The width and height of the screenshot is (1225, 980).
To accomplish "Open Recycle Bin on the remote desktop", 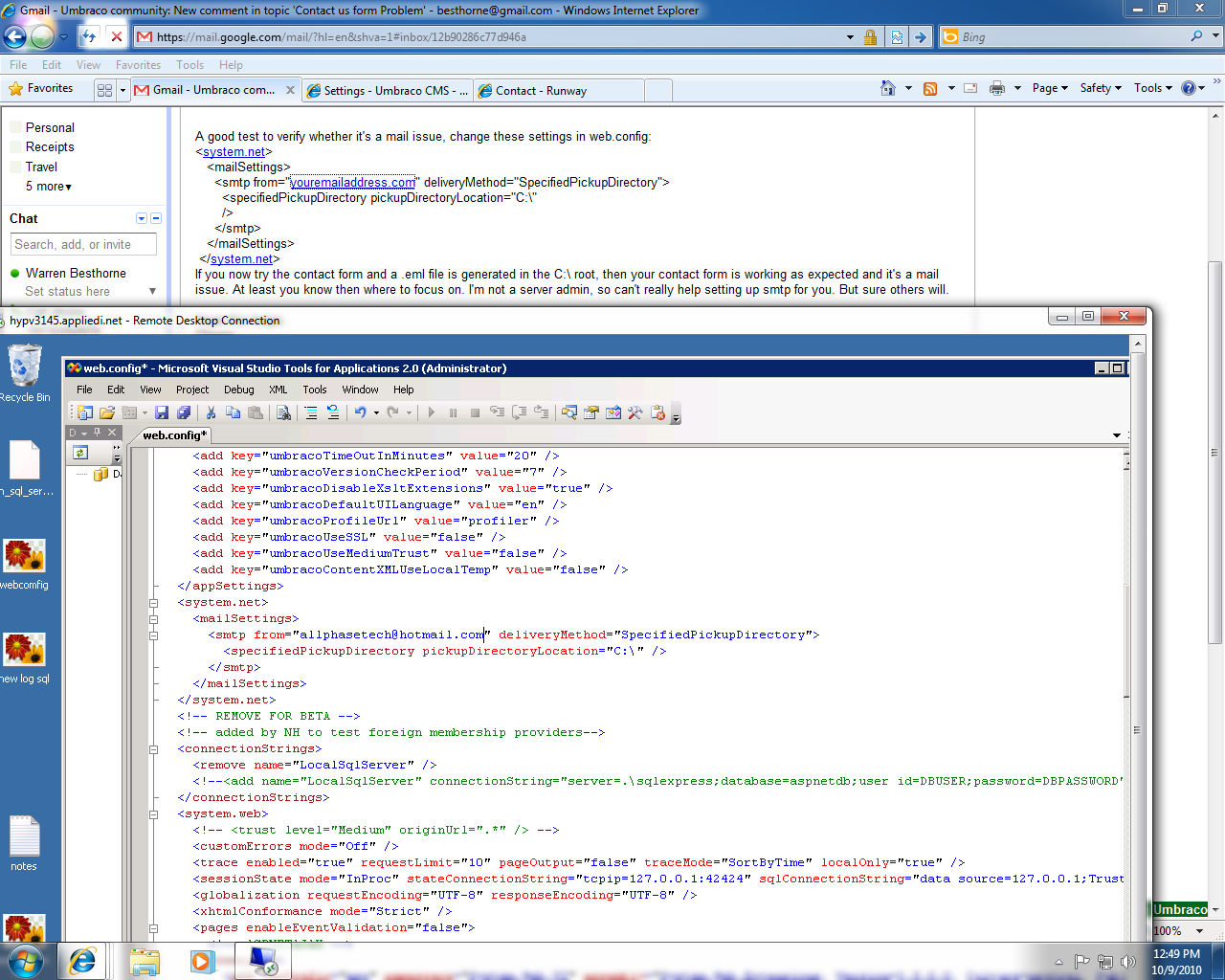I will [x=24, y=374].
